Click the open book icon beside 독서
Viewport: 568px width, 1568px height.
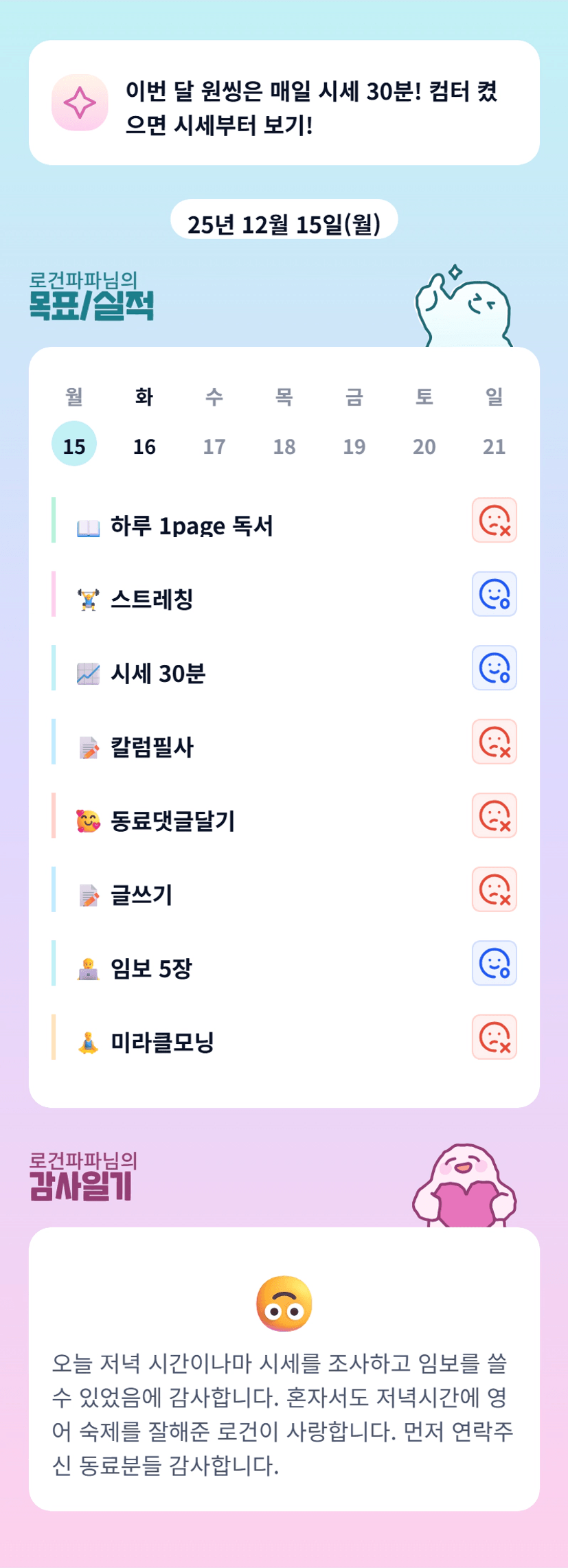(88, 527)
